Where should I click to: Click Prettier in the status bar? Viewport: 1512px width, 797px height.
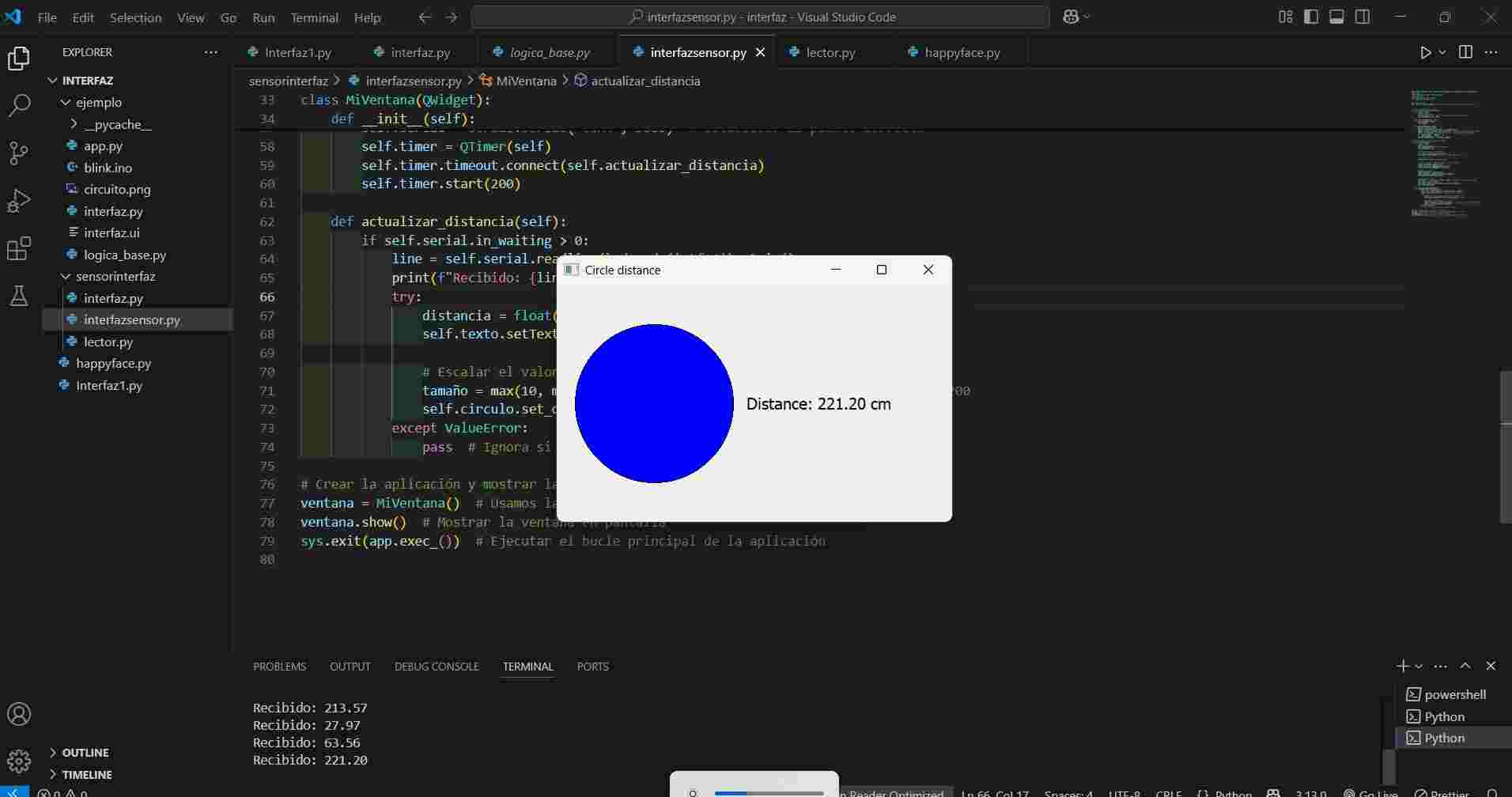point(1442,792)
